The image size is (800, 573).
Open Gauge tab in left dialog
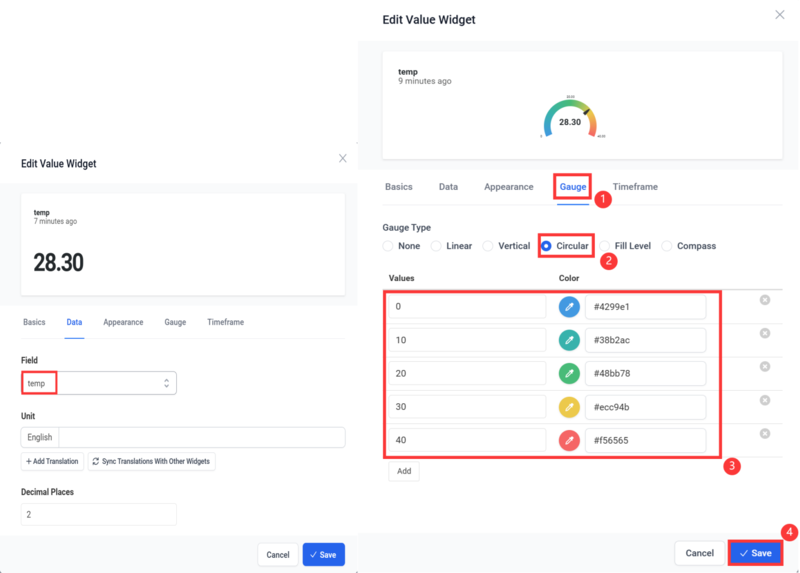(175, 322)
